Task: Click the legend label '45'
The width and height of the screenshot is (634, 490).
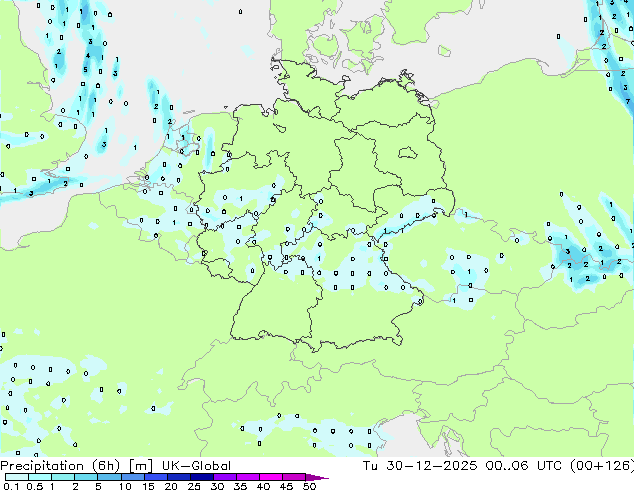Action: point(286,486)
